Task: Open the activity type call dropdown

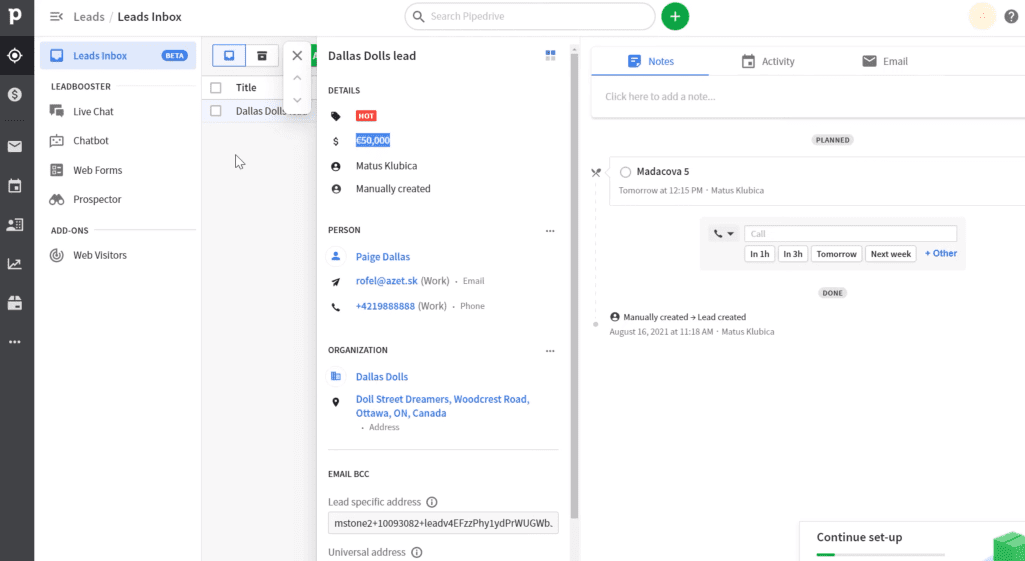Action: point(723,233)
